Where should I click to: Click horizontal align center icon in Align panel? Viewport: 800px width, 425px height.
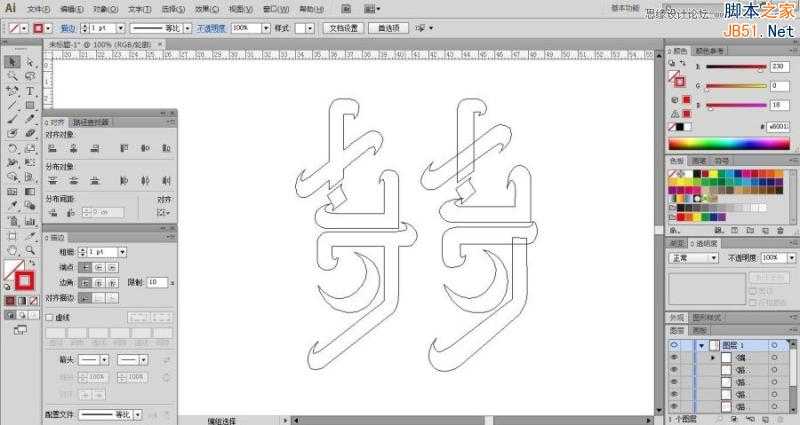[x=73, y=148]
